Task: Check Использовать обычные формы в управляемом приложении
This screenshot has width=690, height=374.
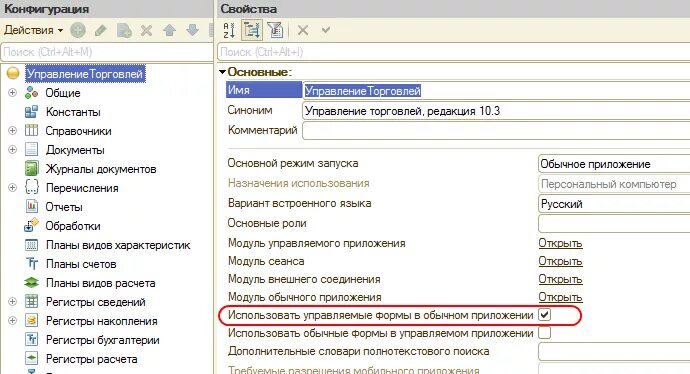Action: click(x=545, y=333)
